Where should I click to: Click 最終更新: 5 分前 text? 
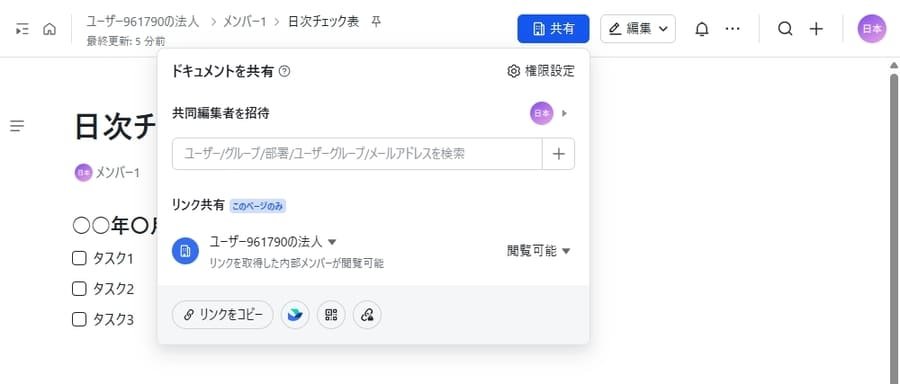[x=126, y=41]
